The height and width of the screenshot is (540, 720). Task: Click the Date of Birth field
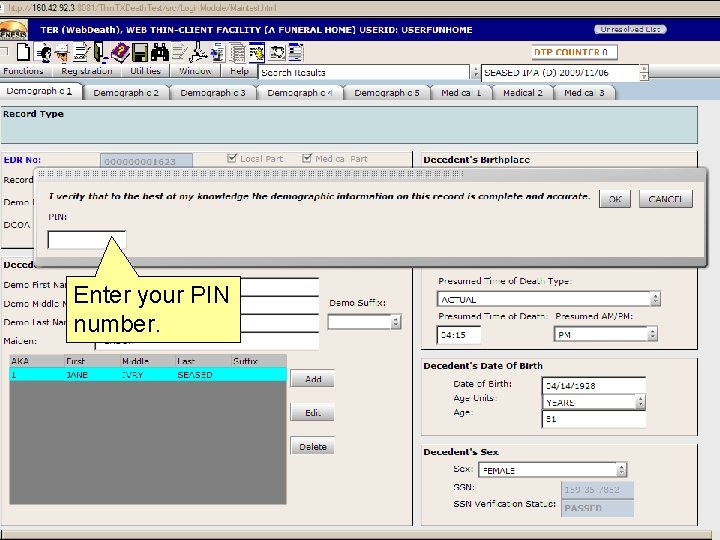594,386
